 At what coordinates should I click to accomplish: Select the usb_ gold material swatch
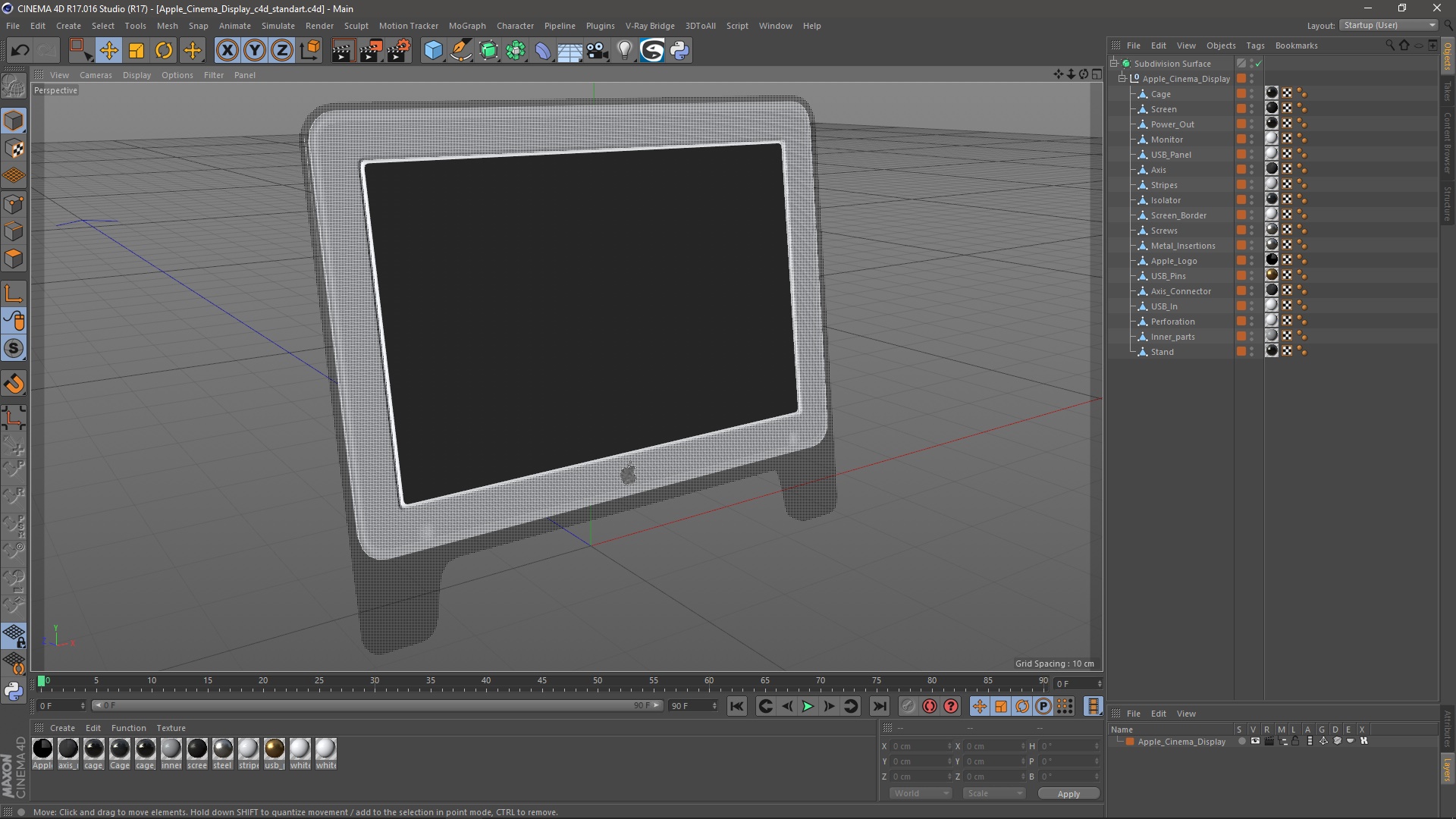(x=275, y=749)
